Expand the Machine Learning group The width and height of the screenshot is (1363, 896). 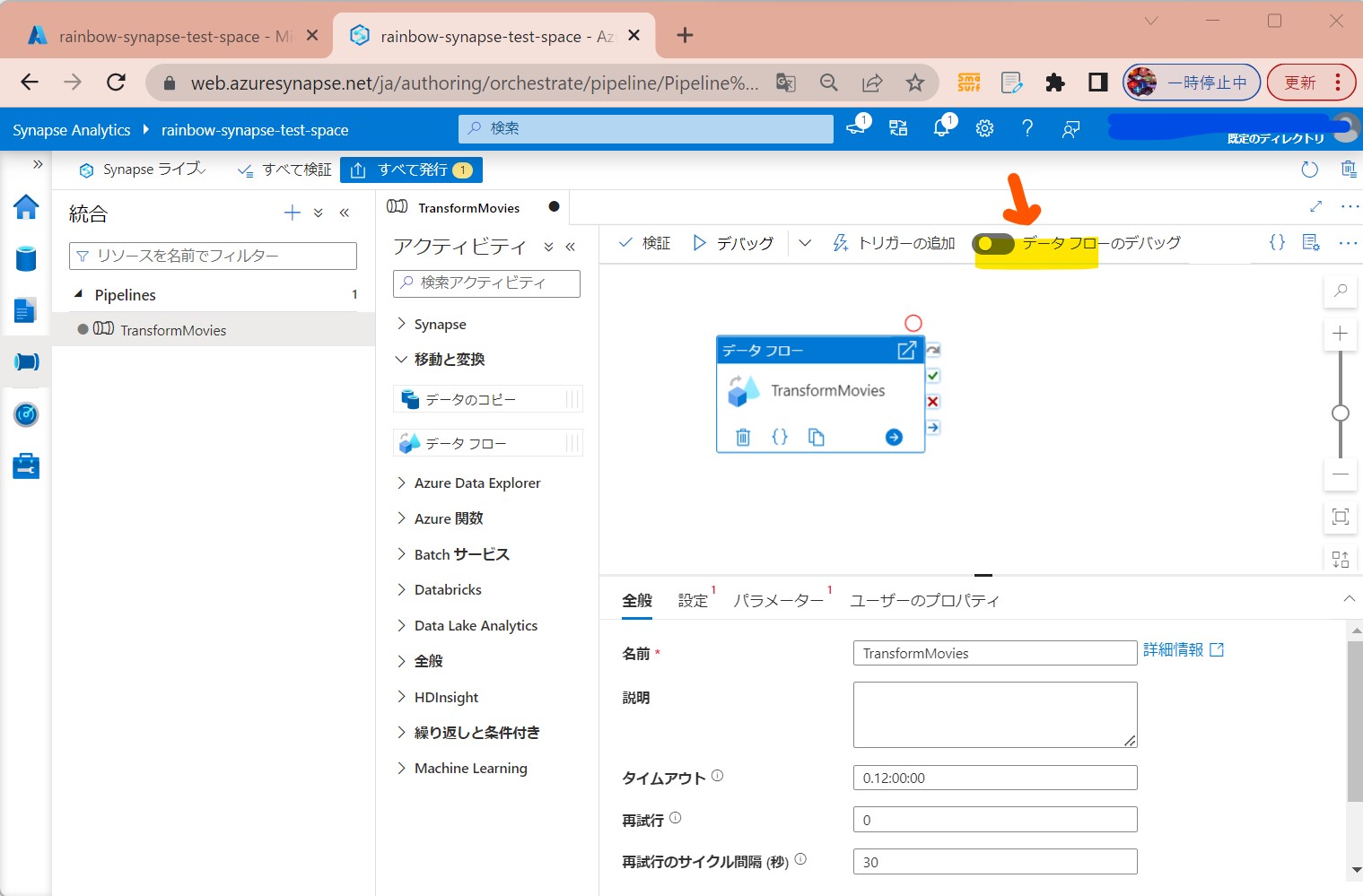pyautogui.click(x=401, y=768)
